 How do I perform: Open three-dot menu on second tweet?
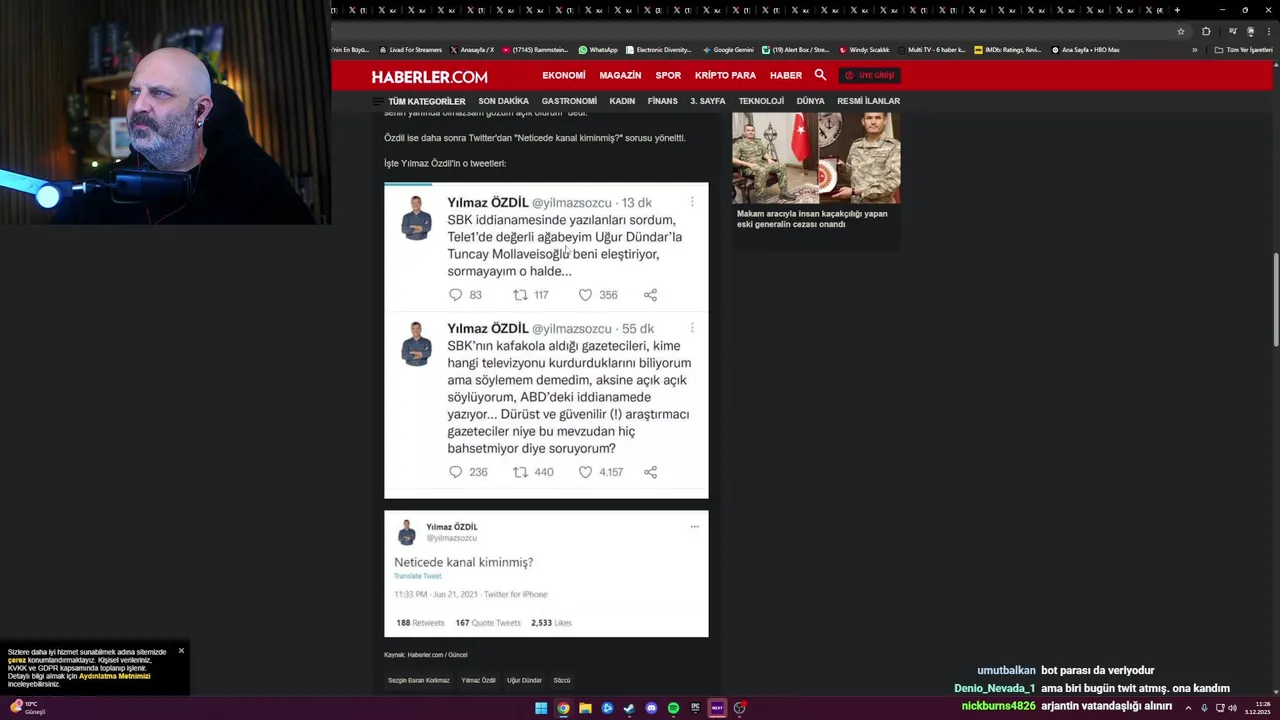692,328
